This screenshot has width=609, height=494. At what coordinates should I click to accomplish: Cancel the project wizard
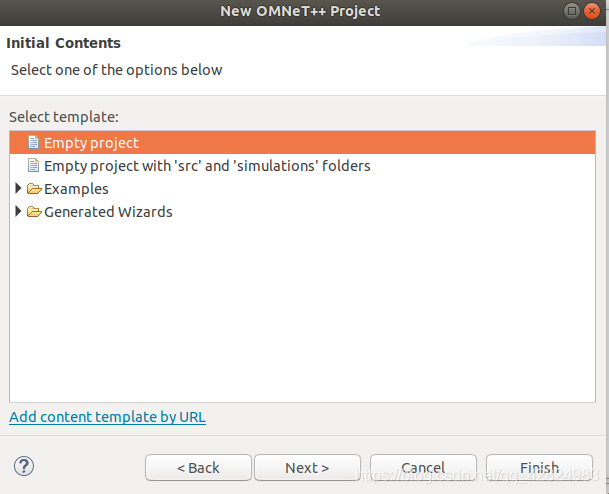tap(423, 468)
